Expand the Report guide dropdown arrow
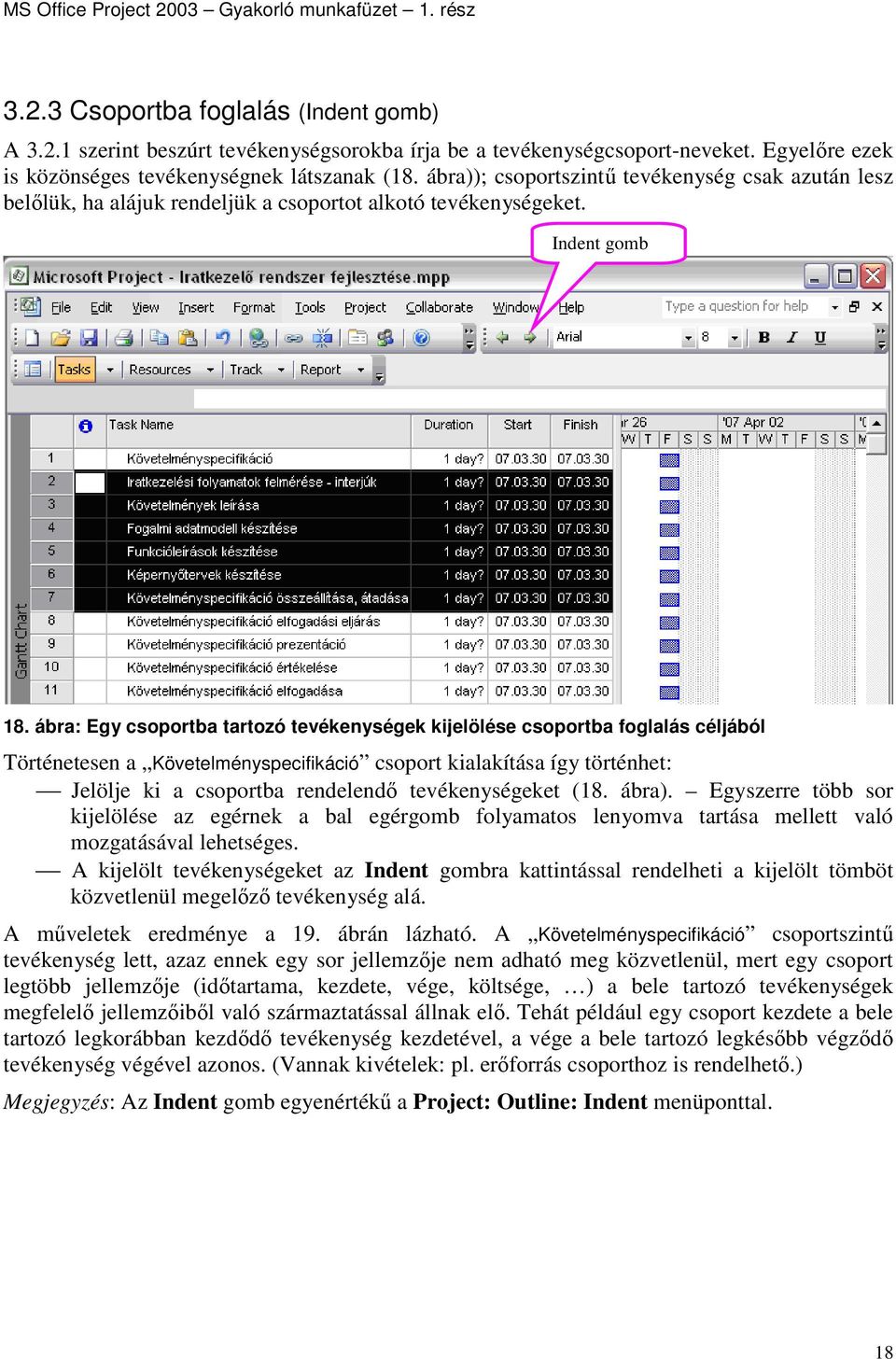This screenshot has width=896, height=1359. coord(361,370)
